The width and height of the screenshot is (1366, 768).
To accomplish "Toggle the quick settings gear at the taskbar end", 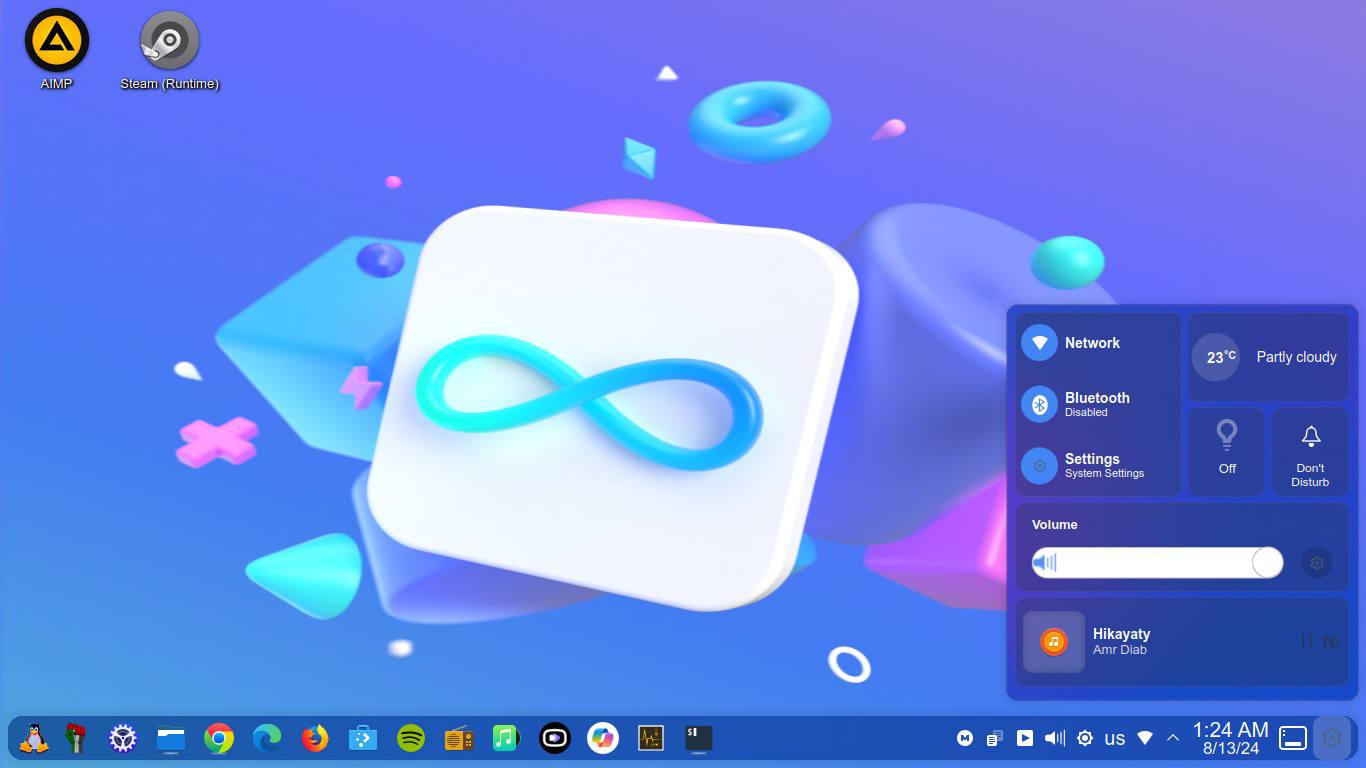I will [1332, 738].
